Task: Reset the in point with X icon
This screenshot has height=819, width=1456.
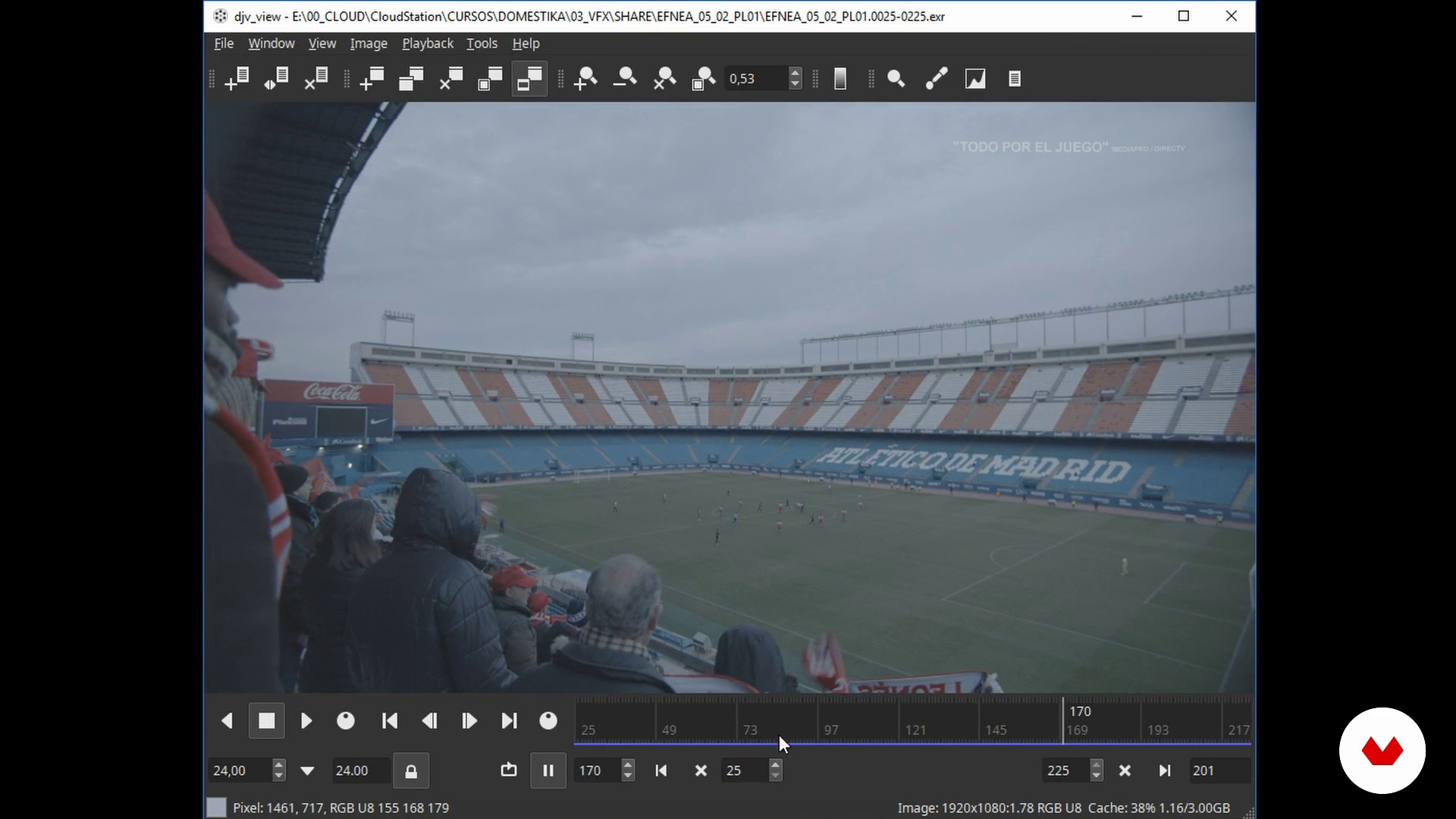Action: pos(701,770)
